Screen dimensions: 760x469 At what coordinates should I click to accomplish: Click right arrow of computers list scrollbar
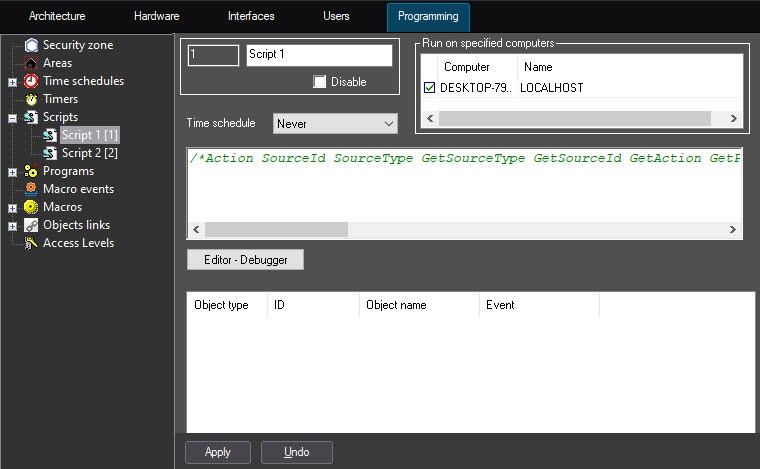pyautogui.click(x=733, y=119)
